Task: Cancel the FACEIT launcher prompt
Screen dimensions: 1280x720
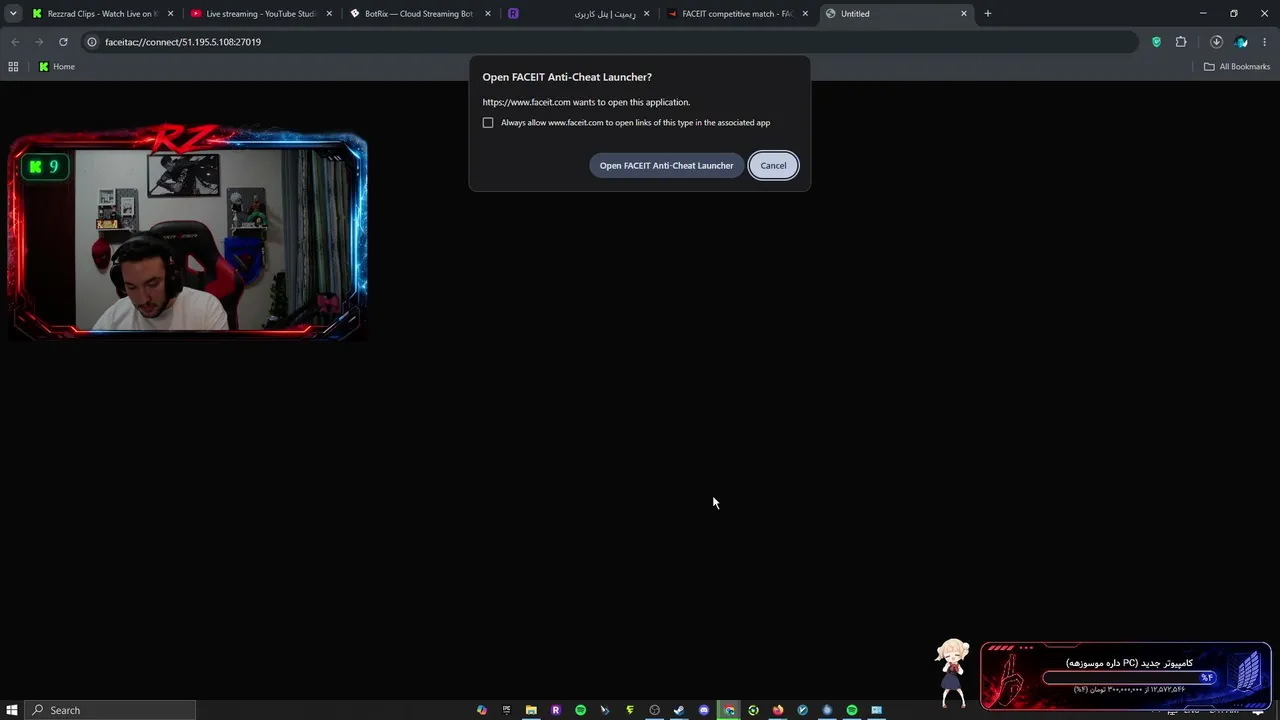Action: (x=773, y=166)
